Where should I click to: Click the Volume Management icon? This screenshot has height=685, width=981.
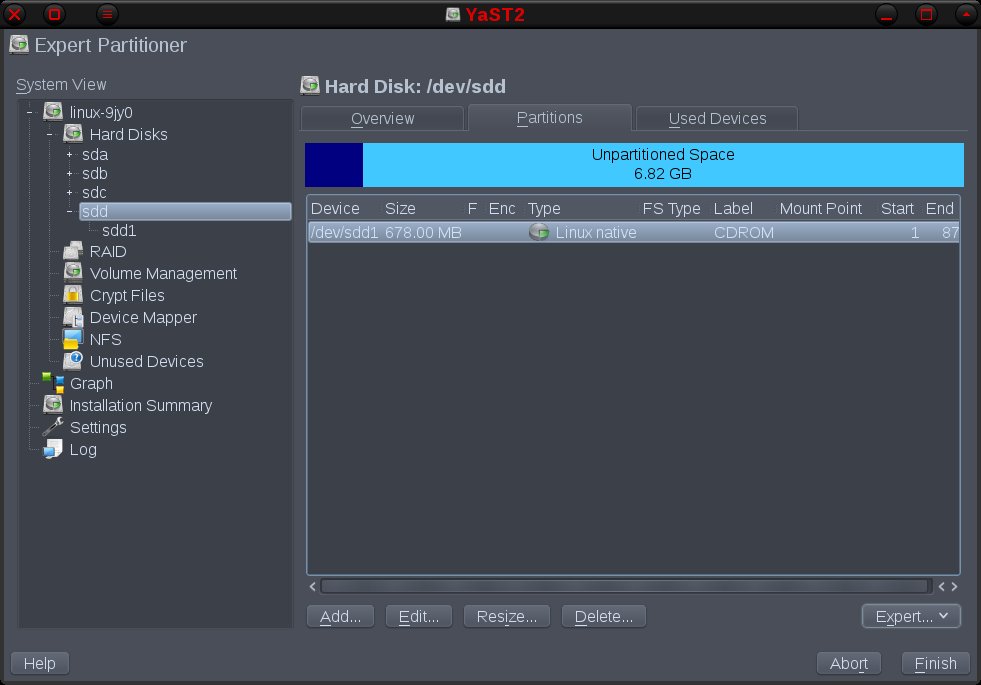(73, 272)
